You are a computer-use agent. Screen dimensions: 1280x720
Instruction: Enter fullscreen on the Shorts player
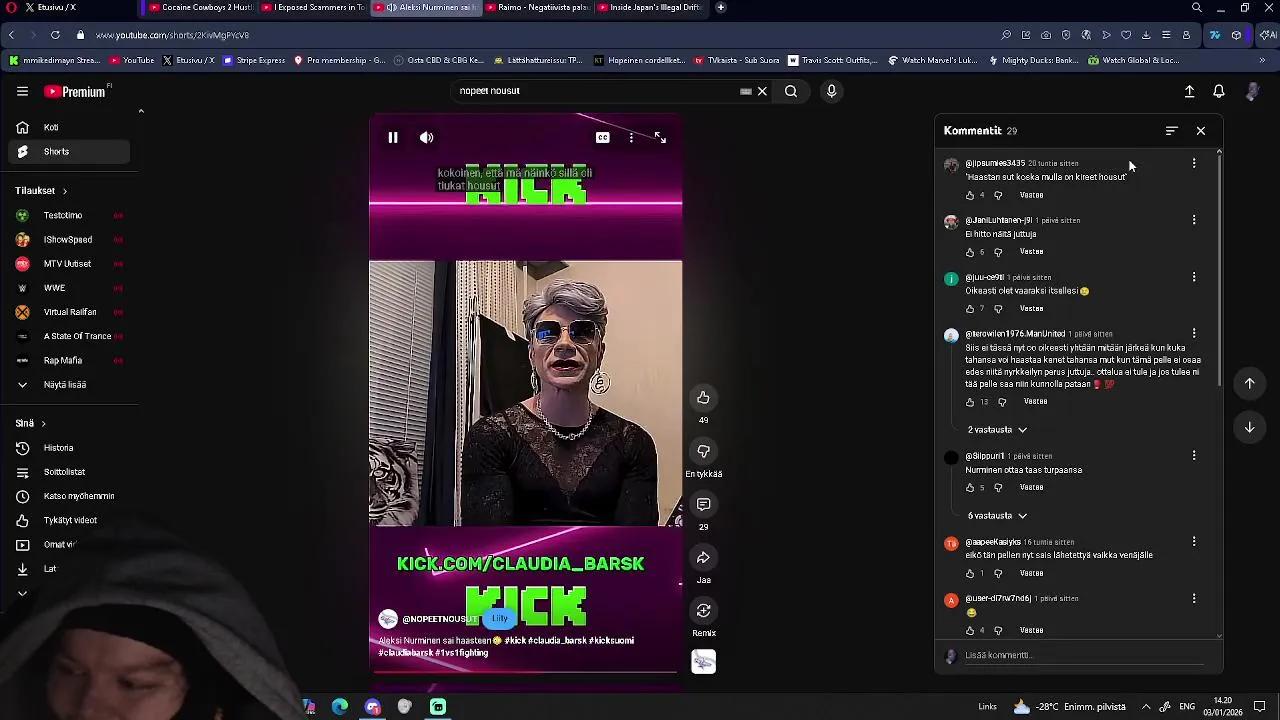660,138
